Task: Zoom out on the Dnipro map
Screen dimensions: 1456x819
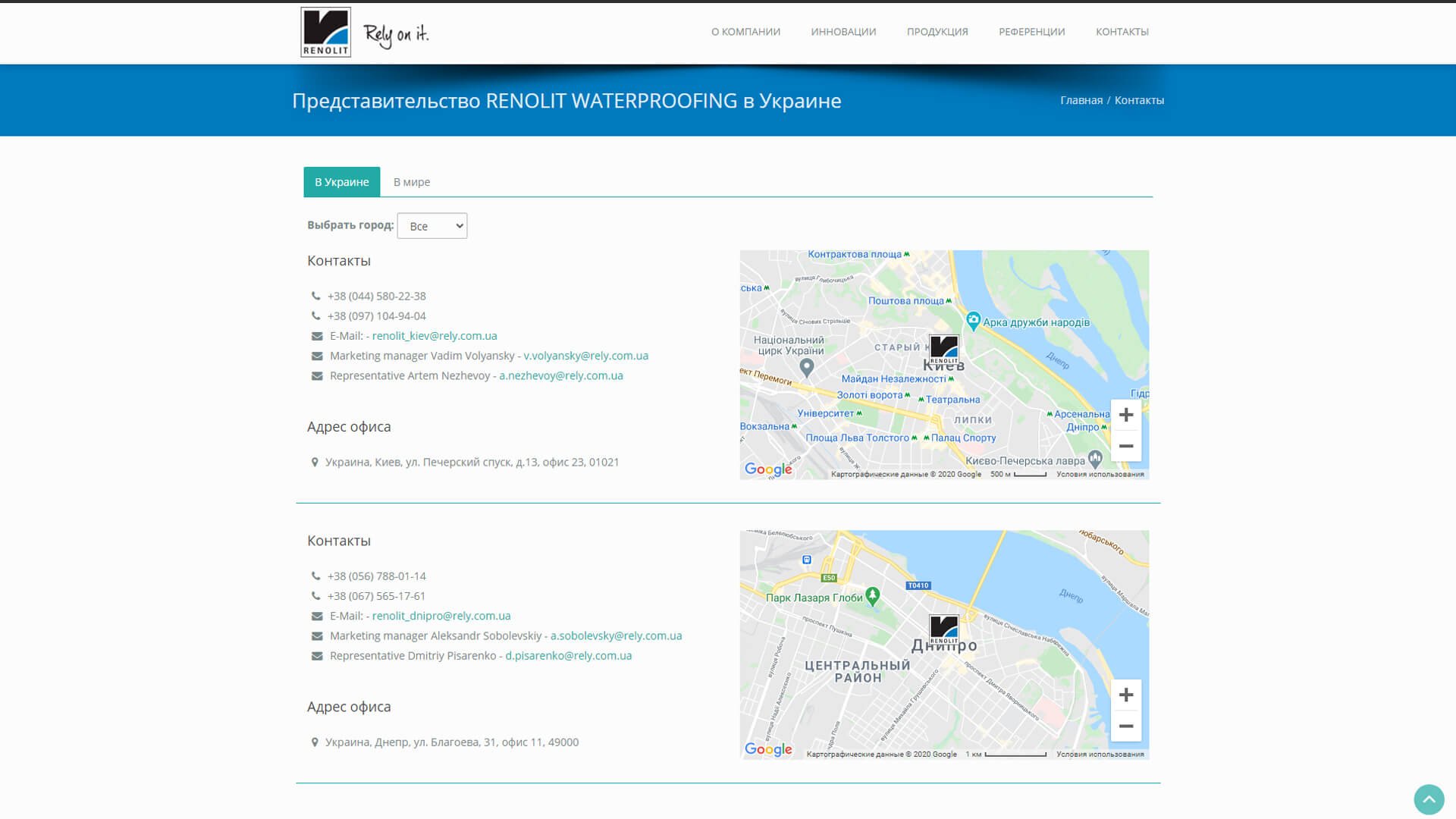Action: [1126, 726]
